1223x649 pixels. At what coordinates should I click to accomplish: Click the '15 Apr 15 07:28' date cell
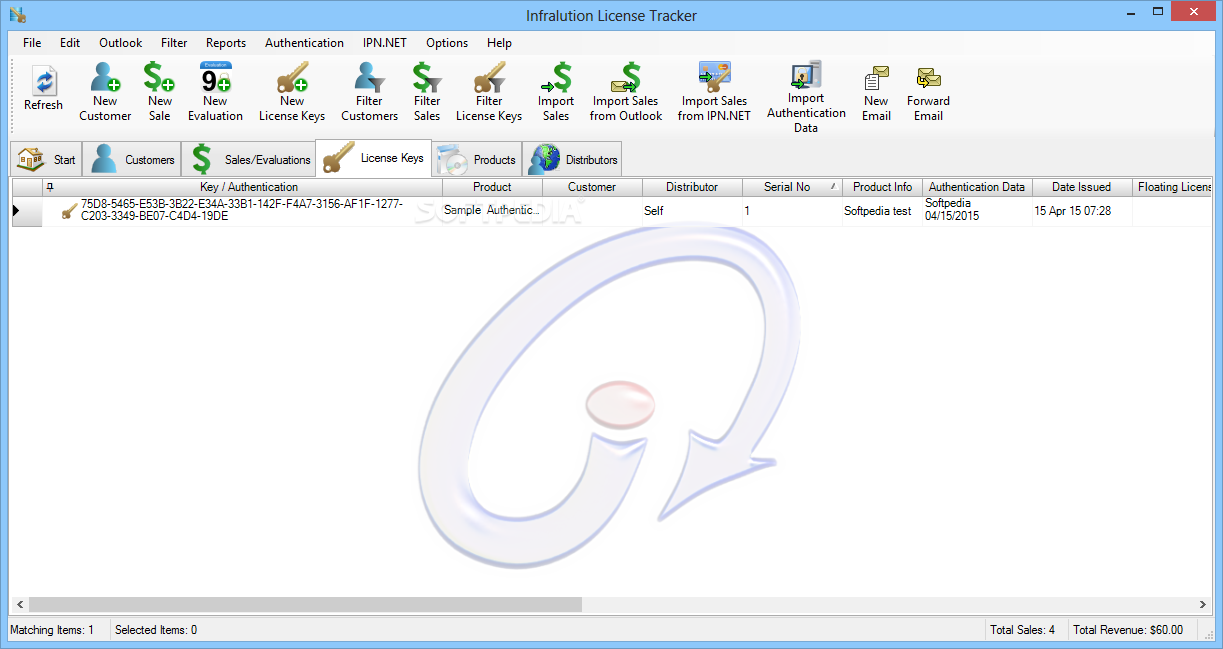[1082, 211]
